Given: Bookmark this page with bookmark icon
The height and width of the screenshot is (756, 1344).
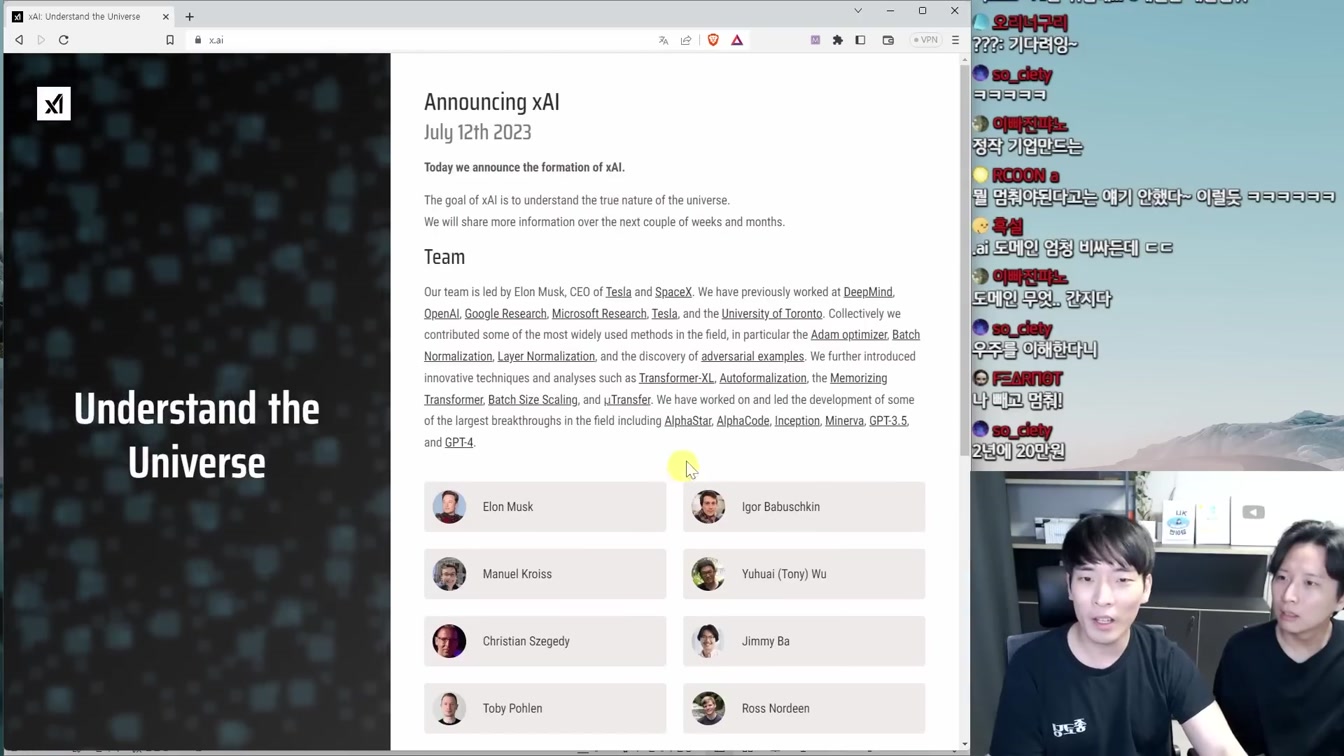Looking at the screenshot, I should coord(170,40).
